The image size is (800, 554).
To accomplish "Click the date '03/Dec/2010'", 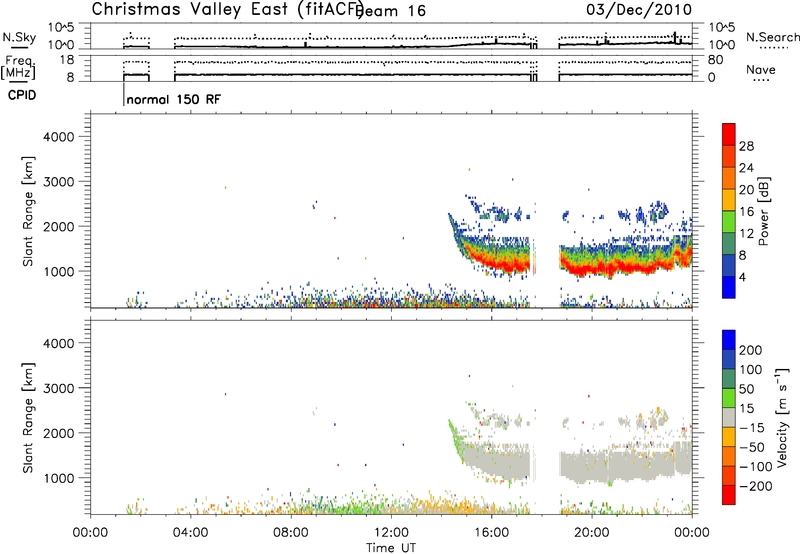I will coord(639,10).
